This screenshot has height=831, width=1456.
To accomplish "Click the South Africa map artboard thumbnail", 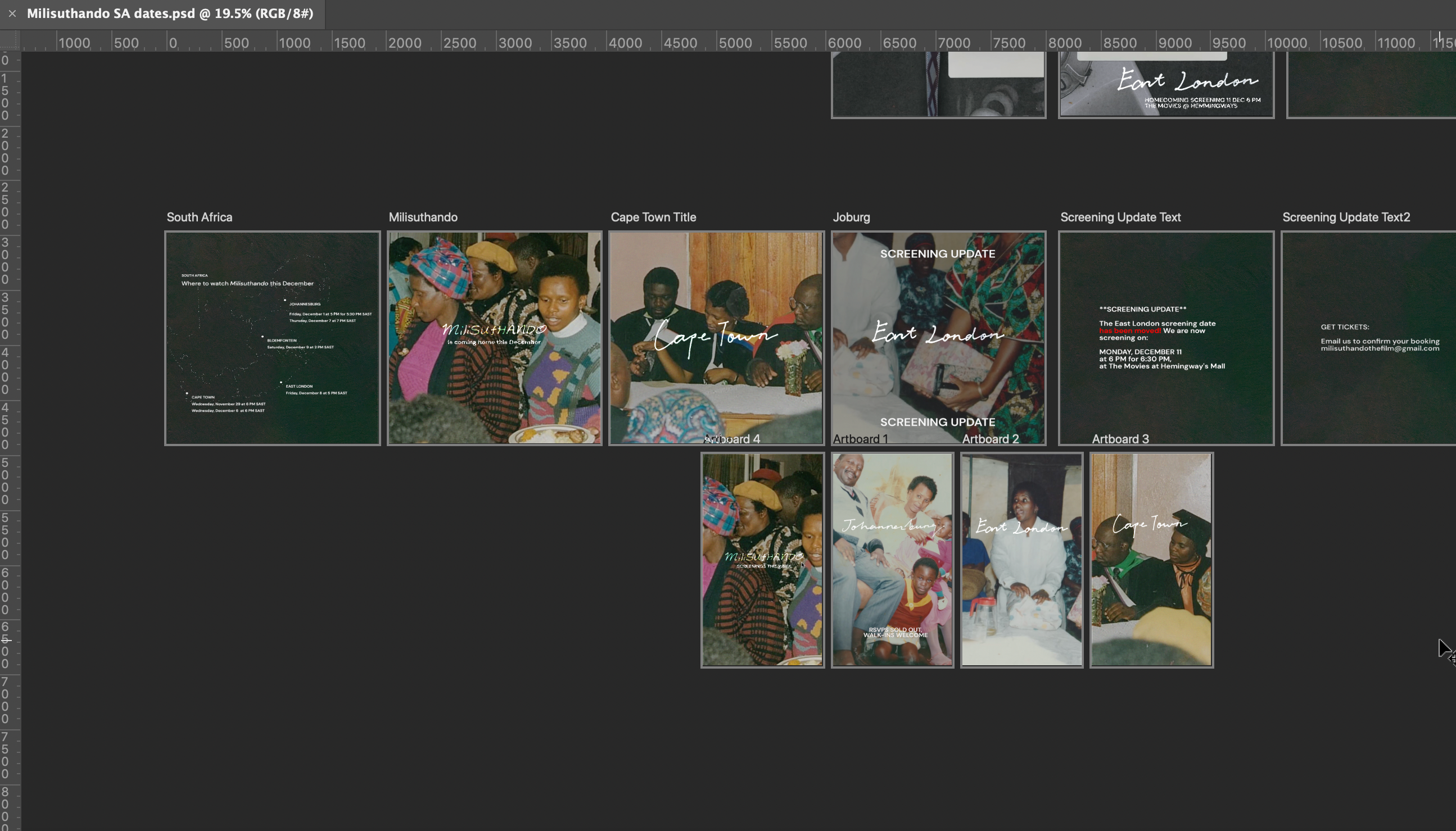I will (x=272, y=338).
